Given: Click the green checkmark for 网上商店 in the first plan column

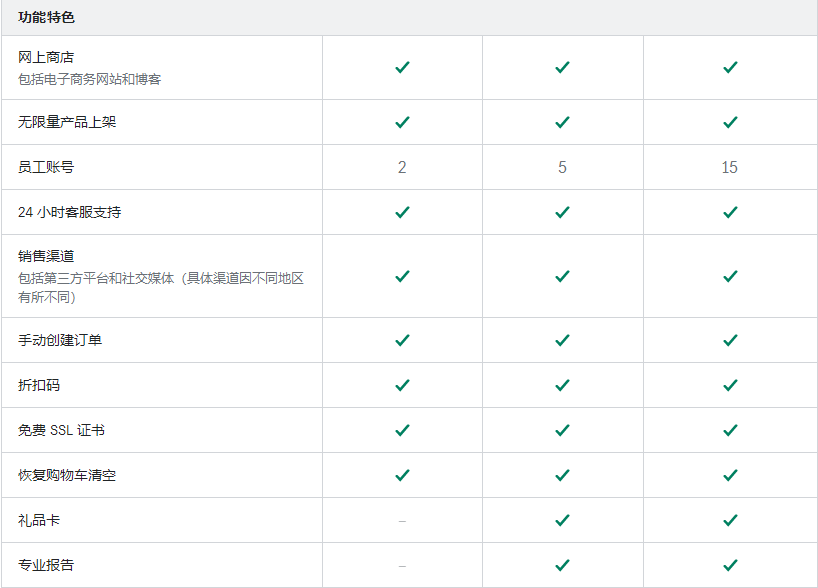Looking at the screenshot, I should 402,67.
